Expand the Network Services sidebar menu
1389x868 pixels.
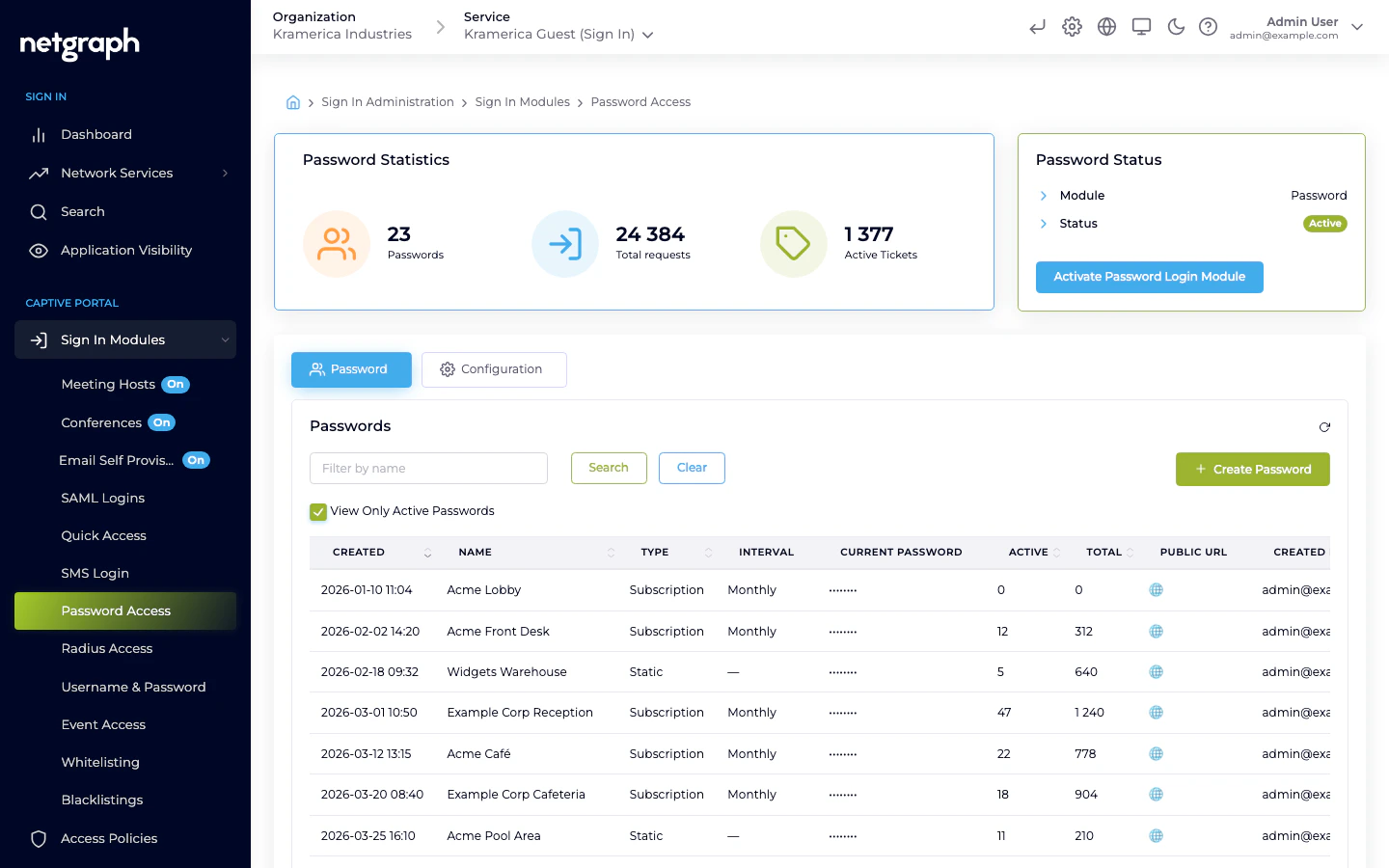click(x=117, y=173)
